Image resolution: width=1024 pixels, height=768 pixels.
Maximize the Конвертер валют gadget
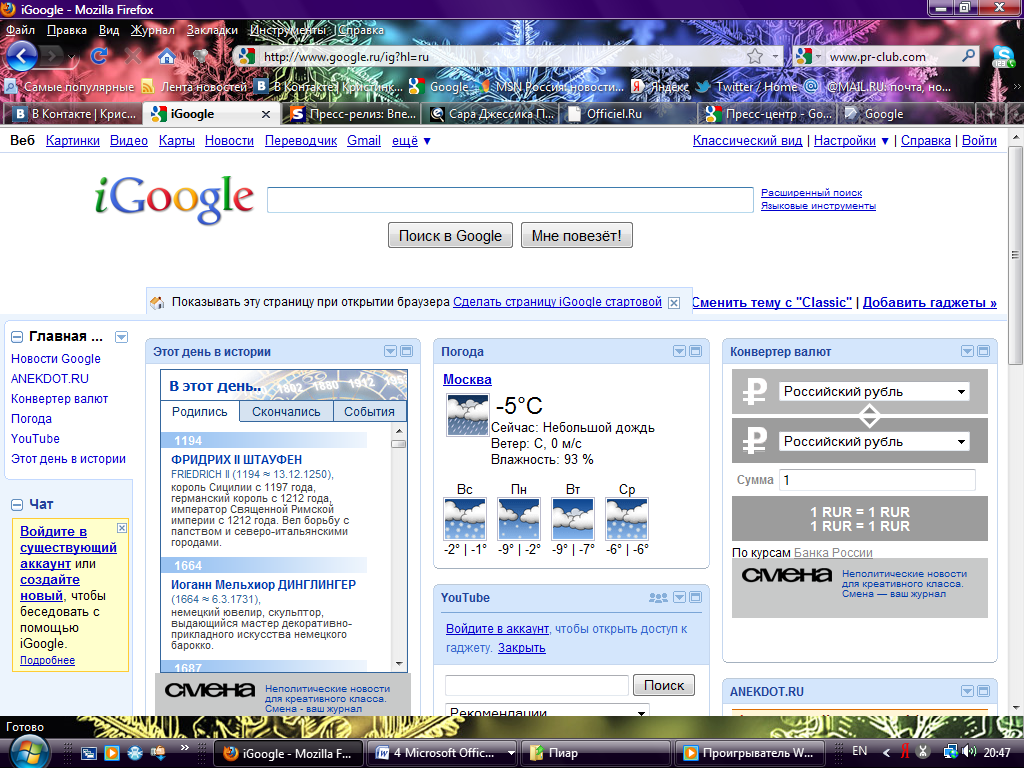click(x=984, y=351)
